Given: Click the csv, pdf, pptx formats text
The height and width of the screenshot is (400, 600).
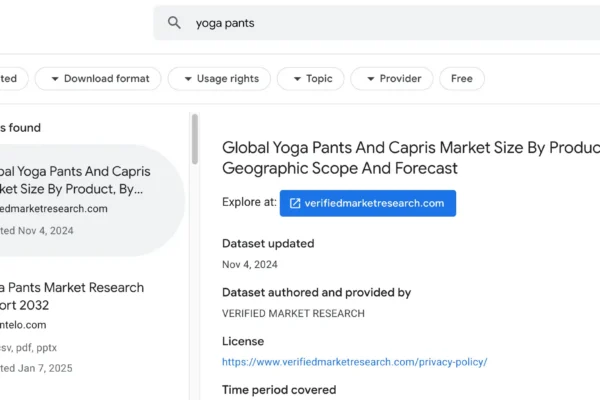Looking at the screenshot, I should [28, 348].
